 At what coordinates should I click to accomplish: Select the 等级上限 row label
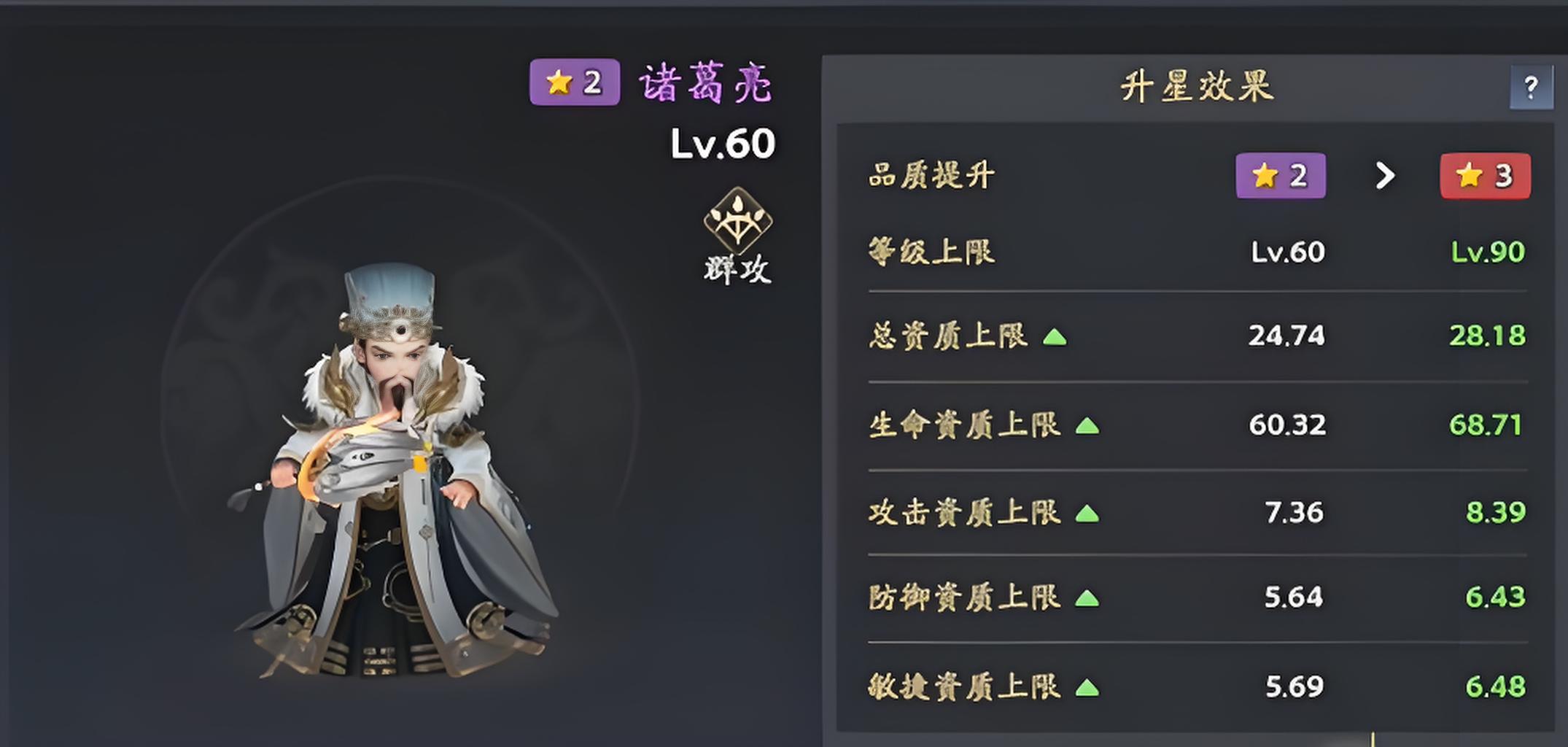(931, 252)
